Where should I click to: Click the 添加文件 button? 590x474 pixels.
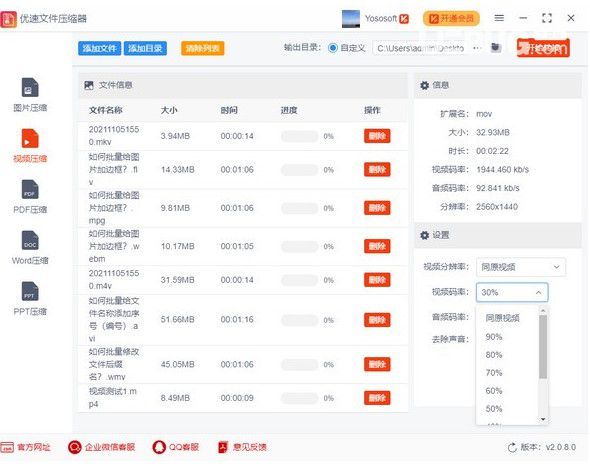pos(99,48)
